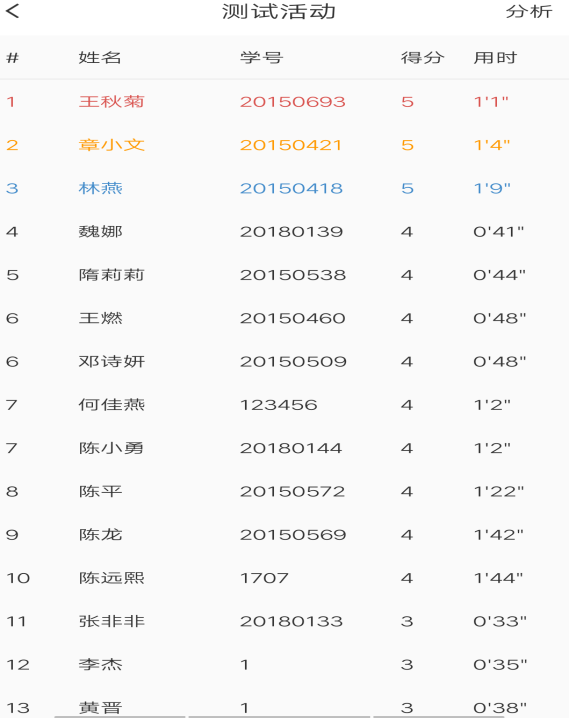Viewport: 569px width, 718px height.
Task: Tap the back arrow icon
Action: pos(13,11)
